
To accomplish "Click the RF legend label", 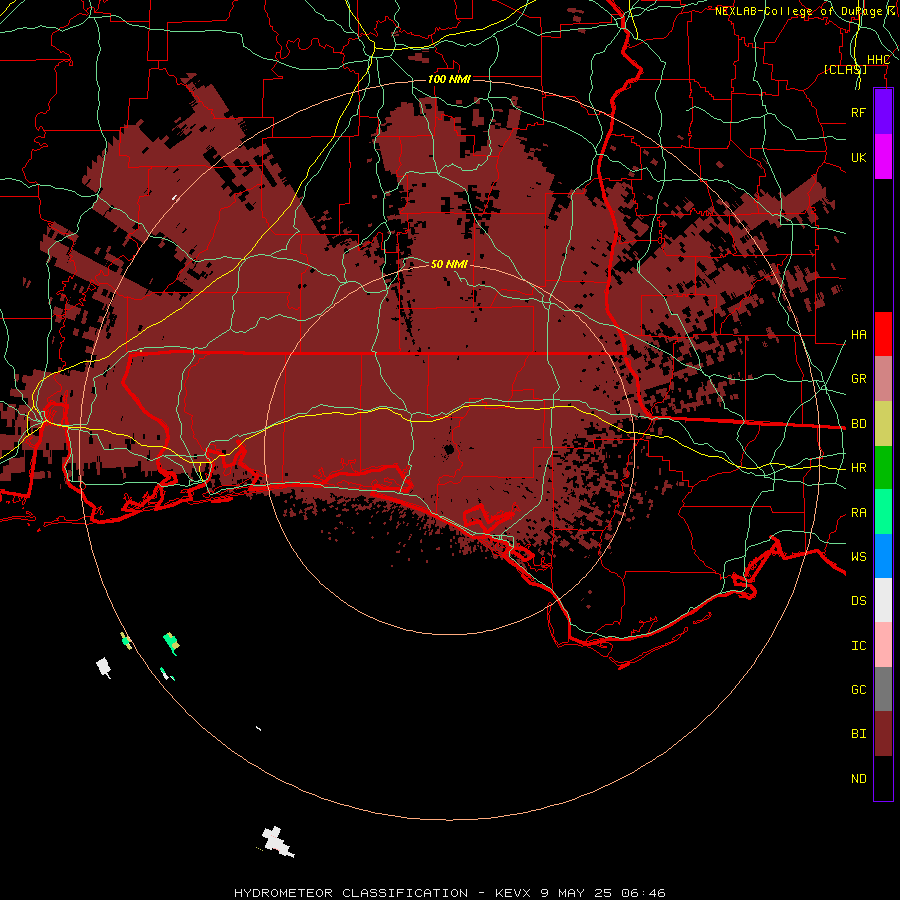I will [859, 112].
